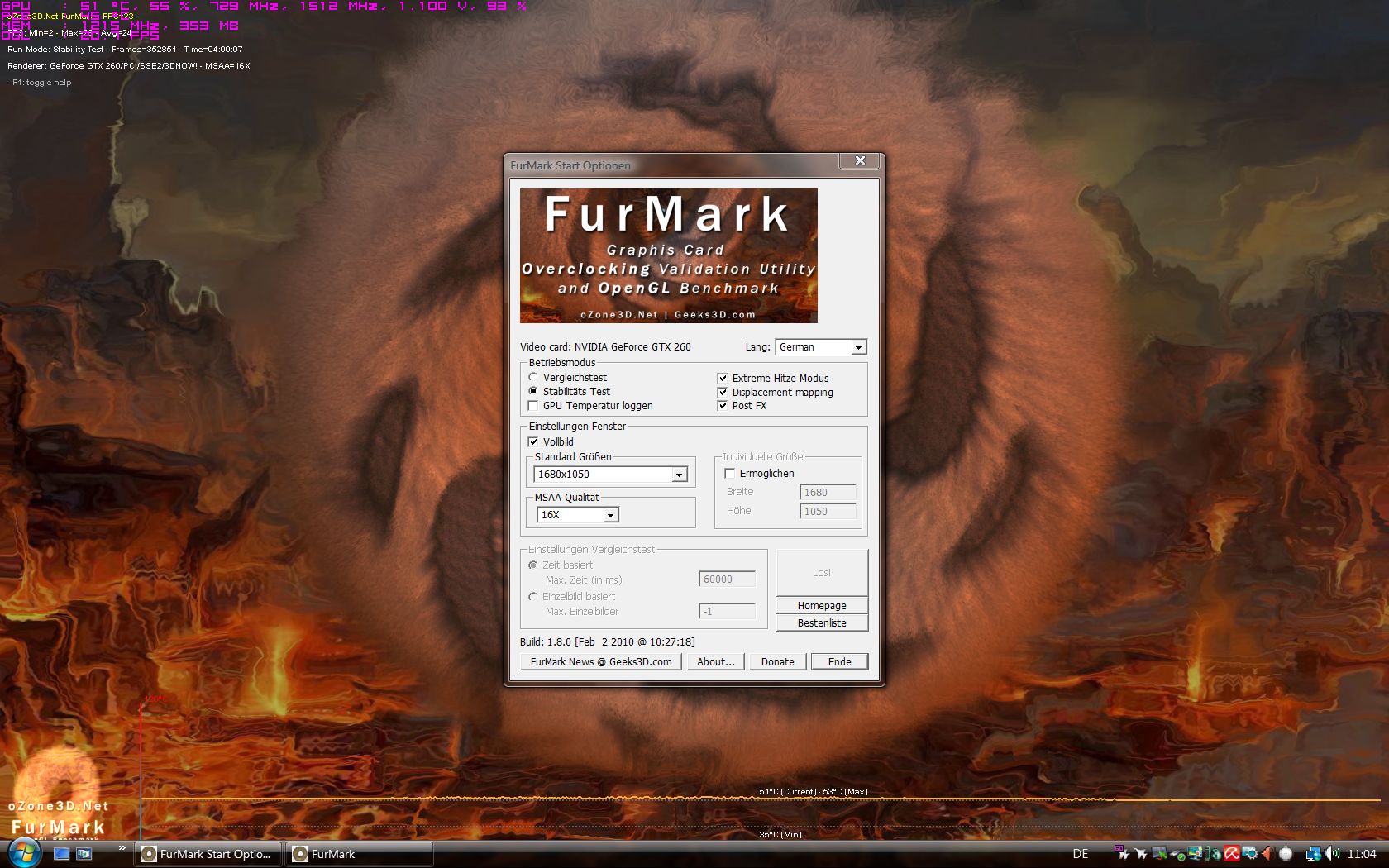Image resolution: width=1389 pixels, height=868 pixels.
Task: Toggle the Post FX checkbox
Action: [x=723, y=406]
